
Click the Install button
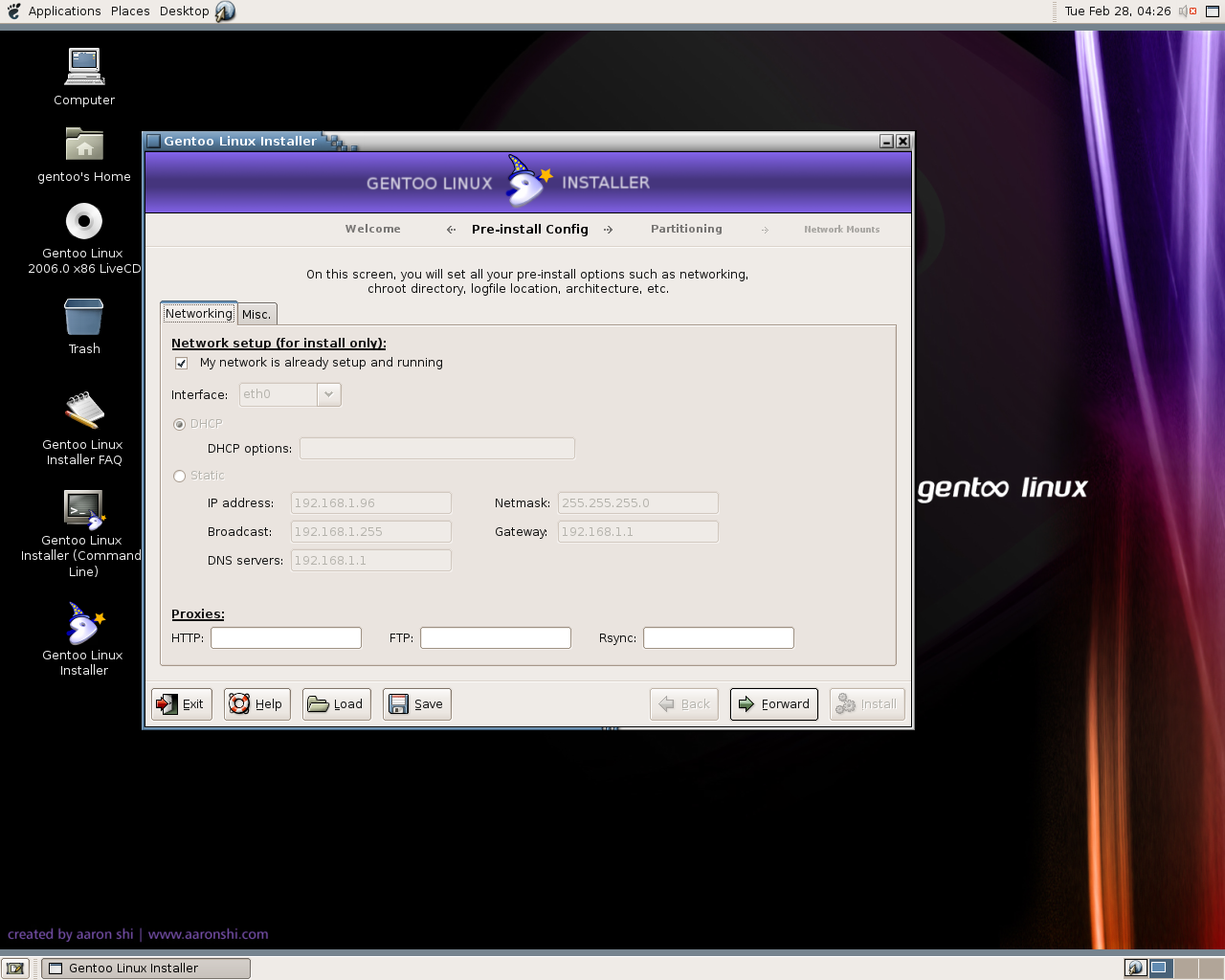(x=867, y=704)
